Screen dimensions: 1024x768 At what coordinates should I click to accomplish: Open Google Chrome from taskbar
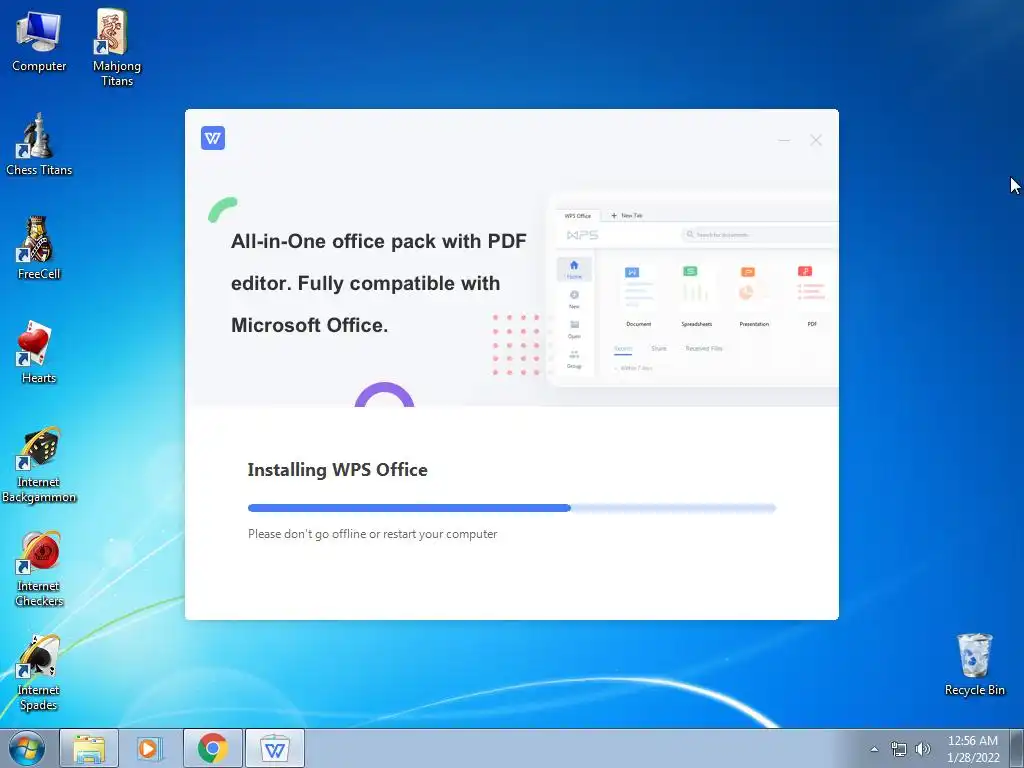[x=213, y=748]
